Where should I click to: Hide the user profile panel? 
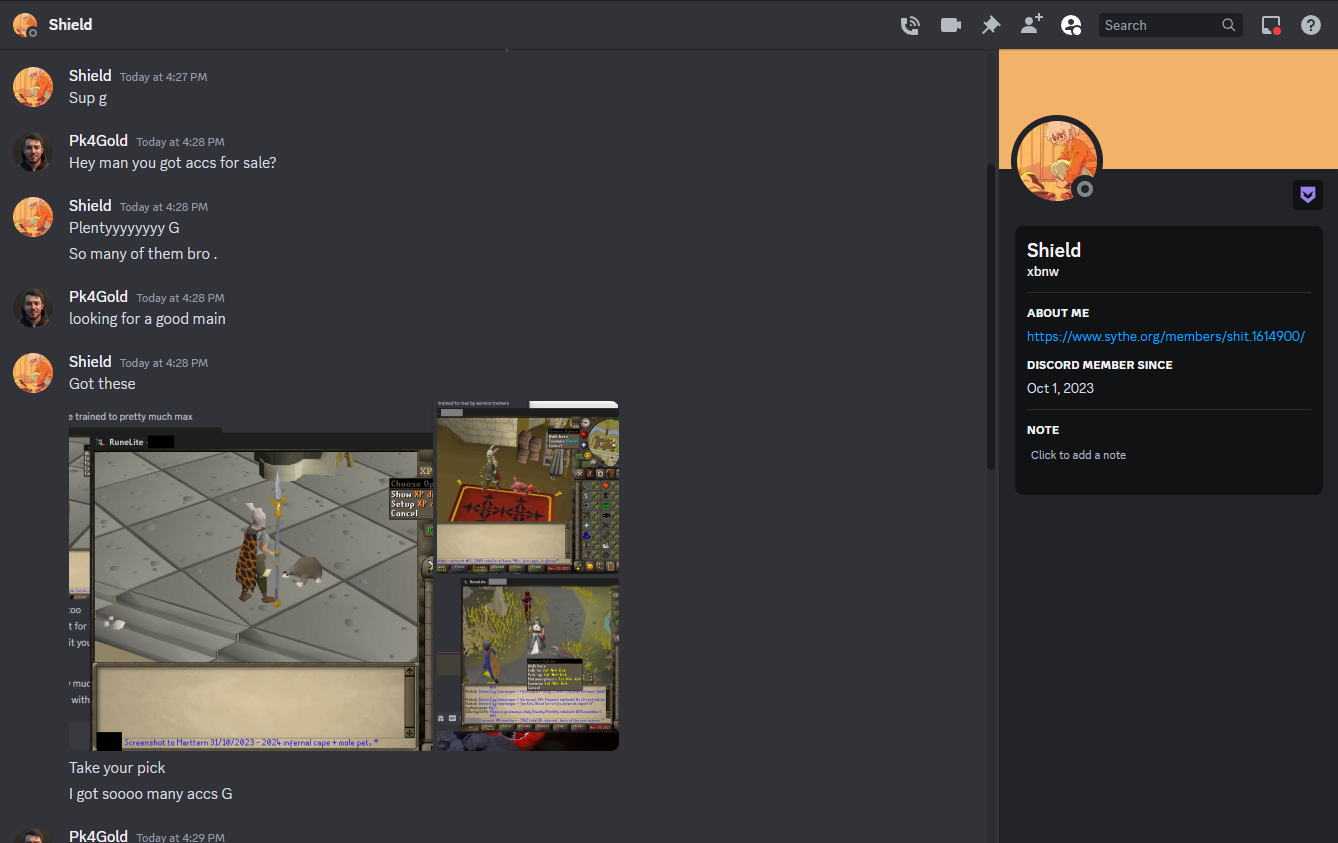[1071, 25]
